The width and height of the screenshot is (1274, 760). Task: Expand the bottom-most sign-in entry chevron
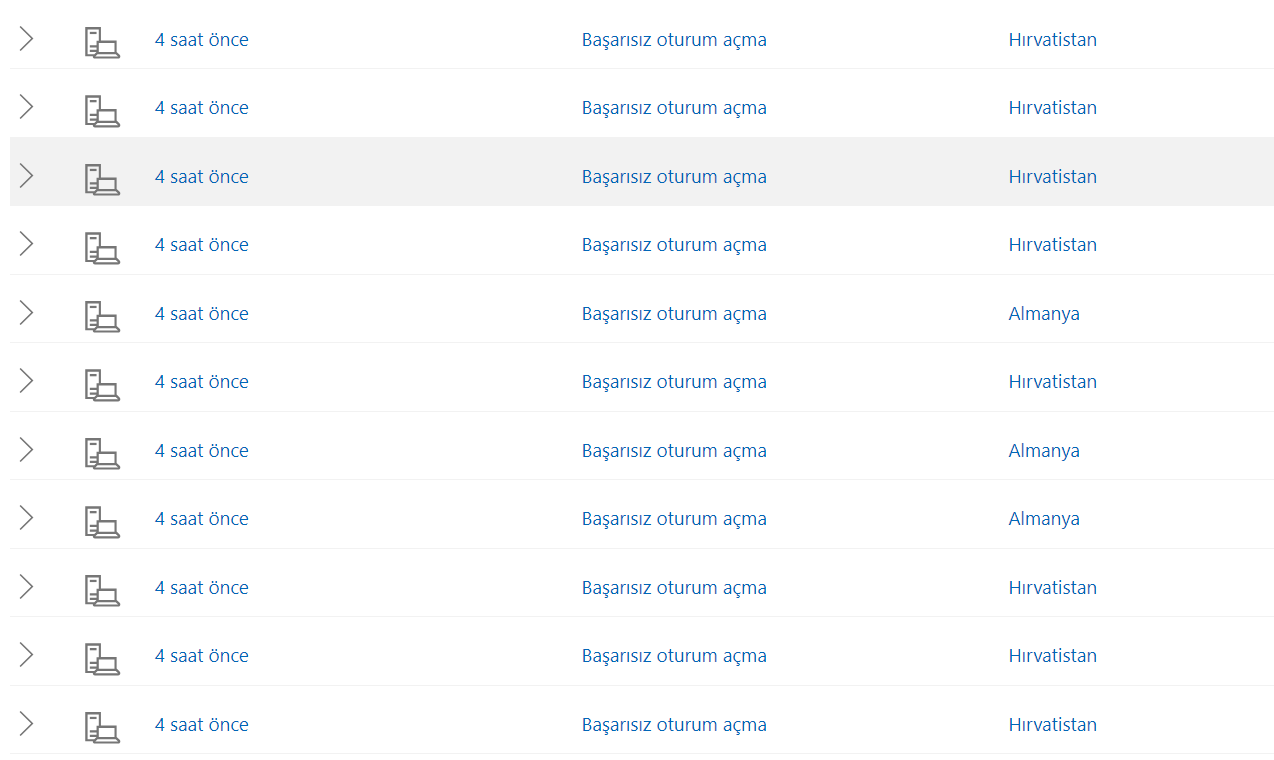pos(27,724)
